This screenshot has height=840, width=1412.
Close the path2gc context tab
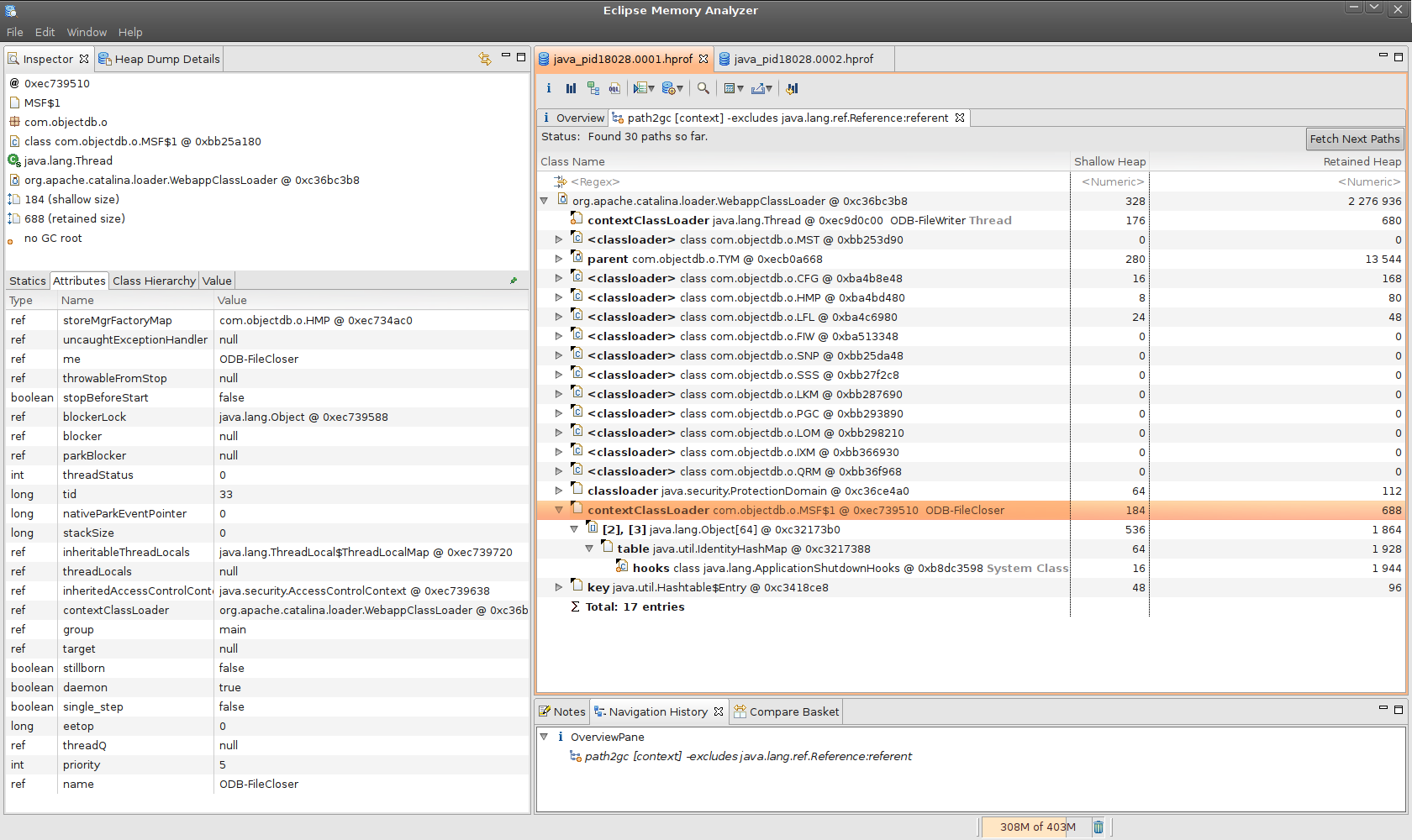(960, 118)
